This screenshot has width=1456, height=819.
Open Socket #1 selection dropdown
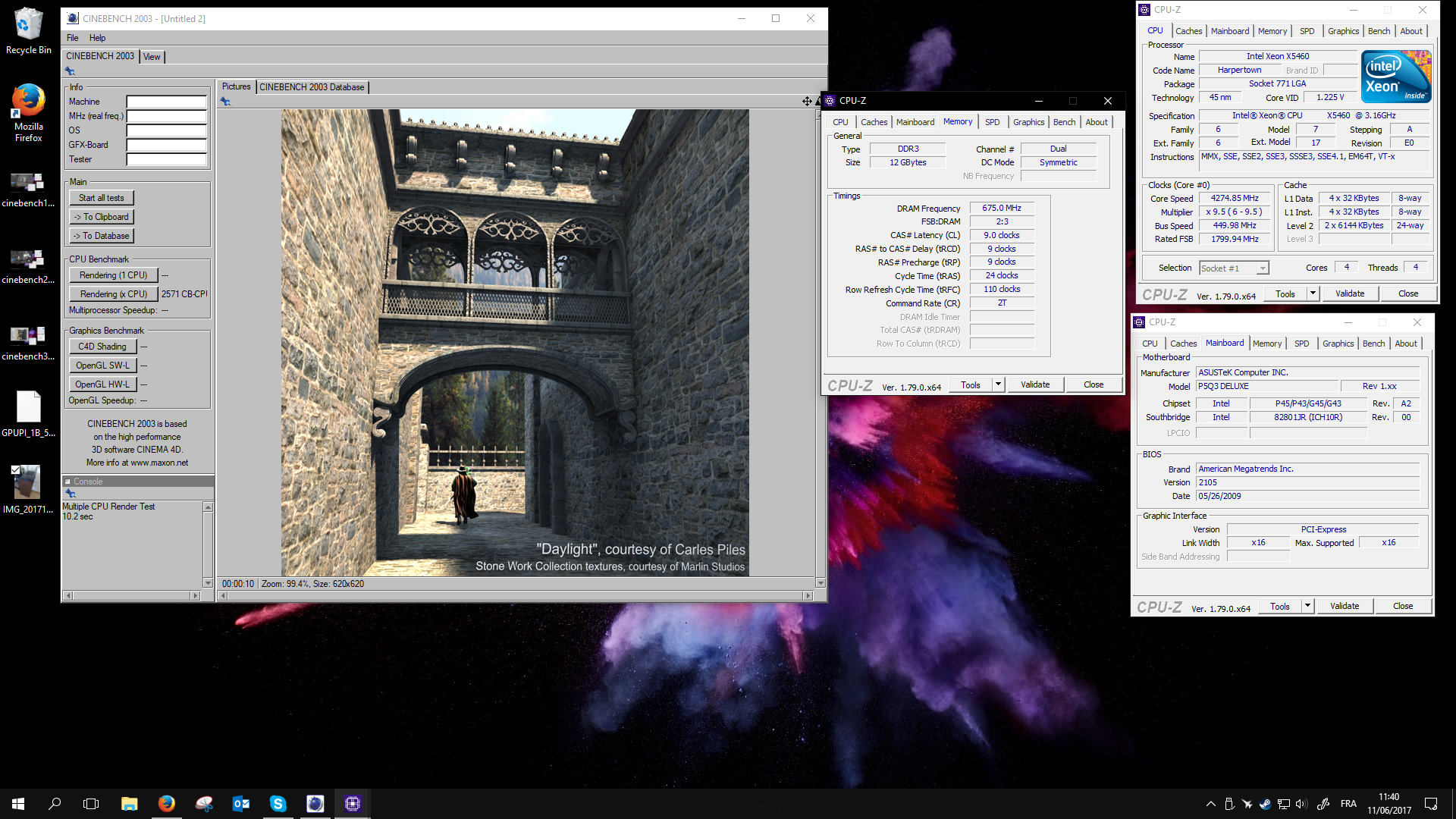(x=1234, y=268)
